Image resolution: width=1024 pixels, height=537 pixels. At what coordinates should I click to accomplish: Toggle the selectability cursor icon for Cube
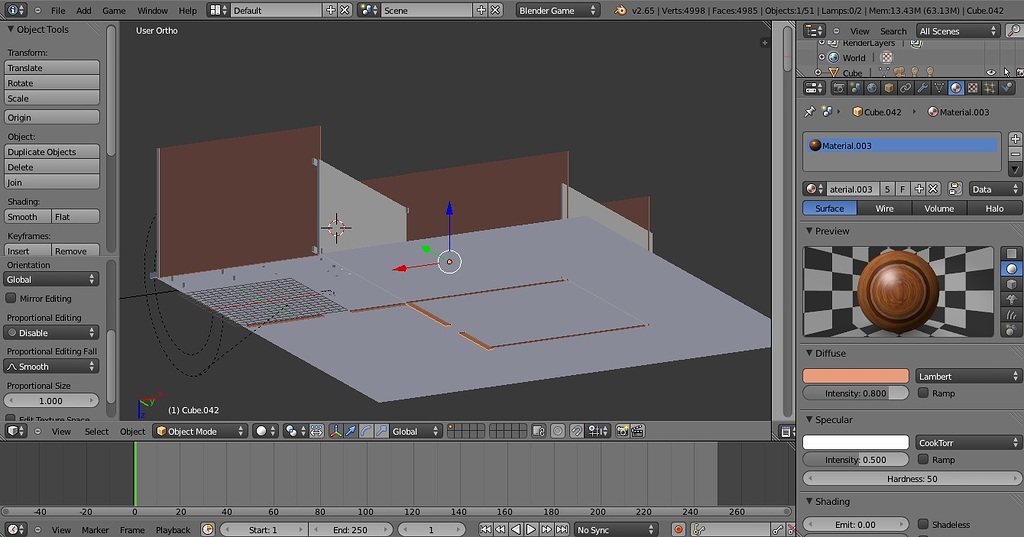pyautogui.click(x=1006, y=73)
